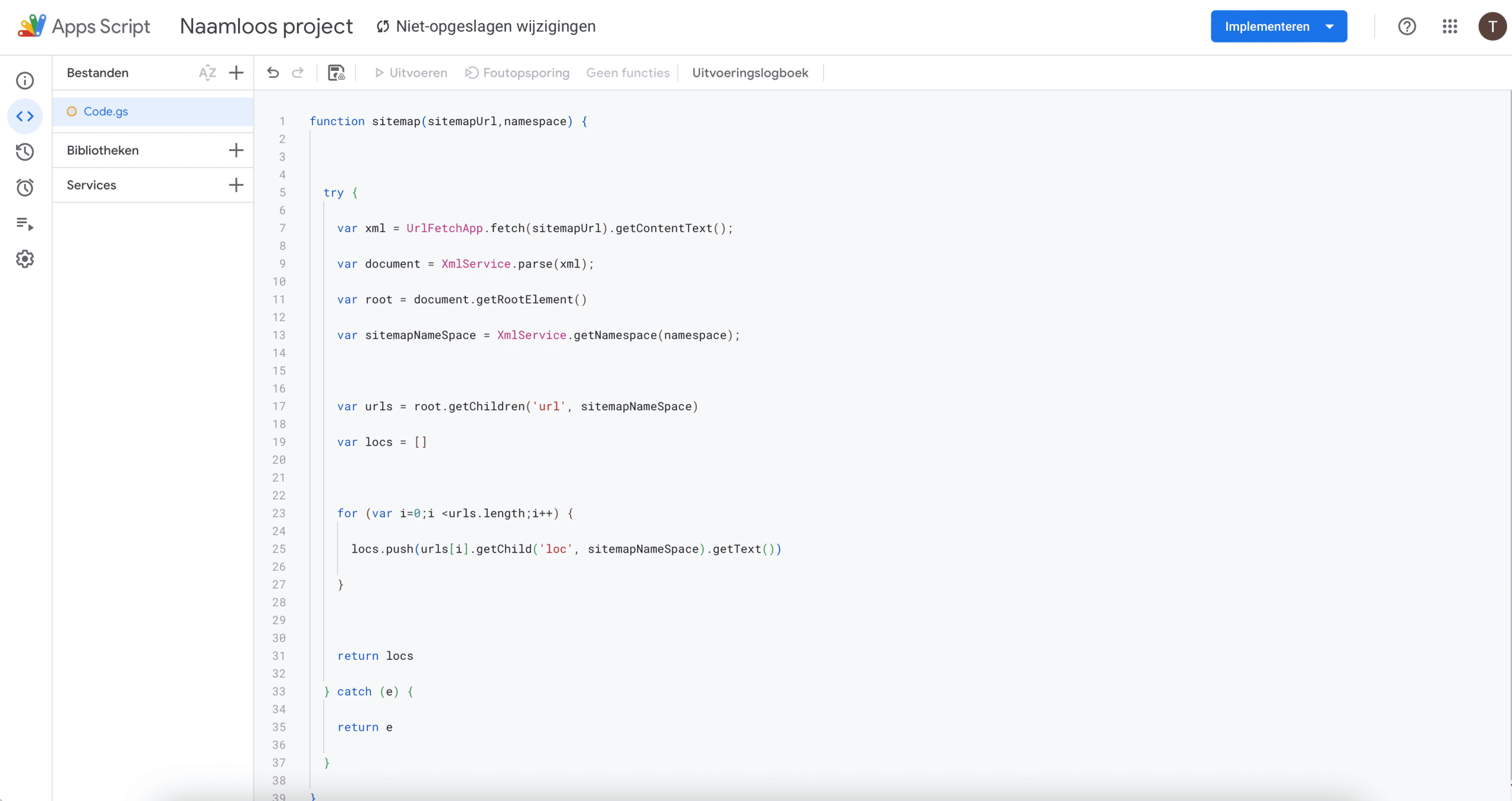This screenshot has height=801, width=1512.
Task: Add a new file in Bestanden
Action: [236, 73]
